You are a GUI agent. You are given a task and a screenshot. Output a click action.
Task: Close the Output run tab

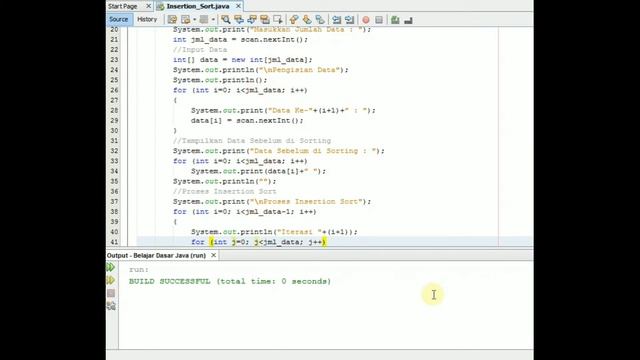213,256
